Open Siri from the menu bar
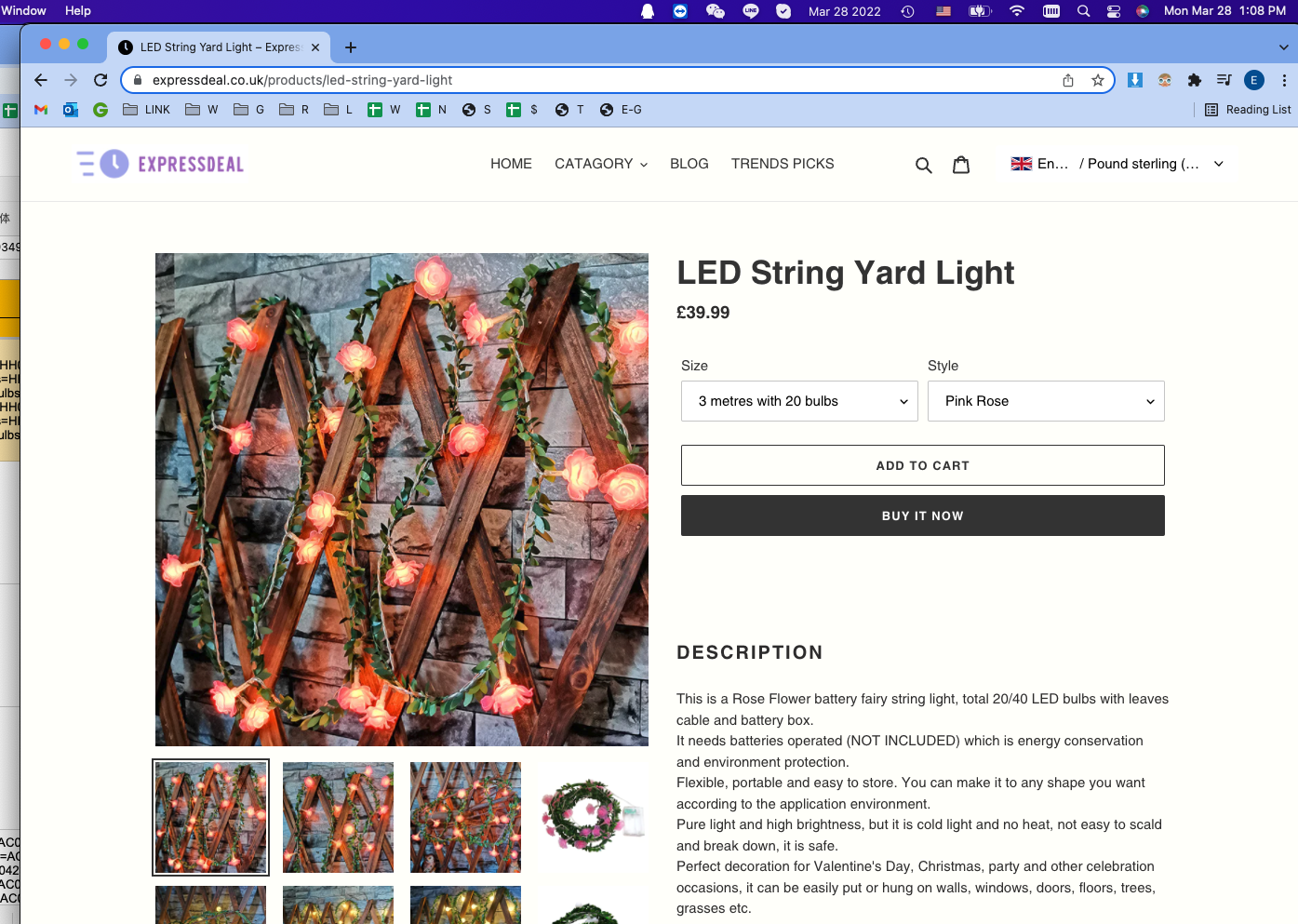Viewport: 1298px width, 924px height. point(1143,11)
